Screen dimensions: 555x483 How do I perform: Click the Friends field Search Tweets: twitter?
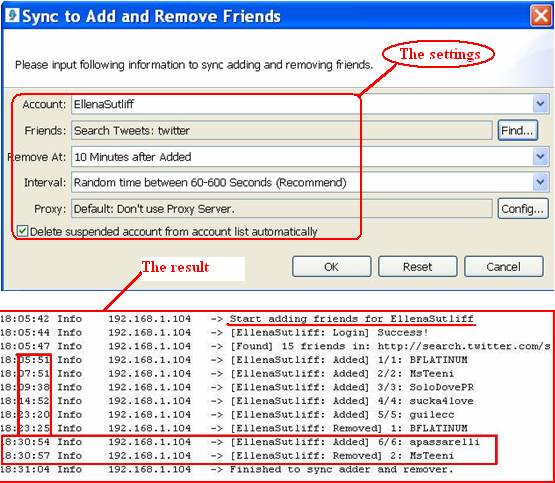click(x=282, y=130)
